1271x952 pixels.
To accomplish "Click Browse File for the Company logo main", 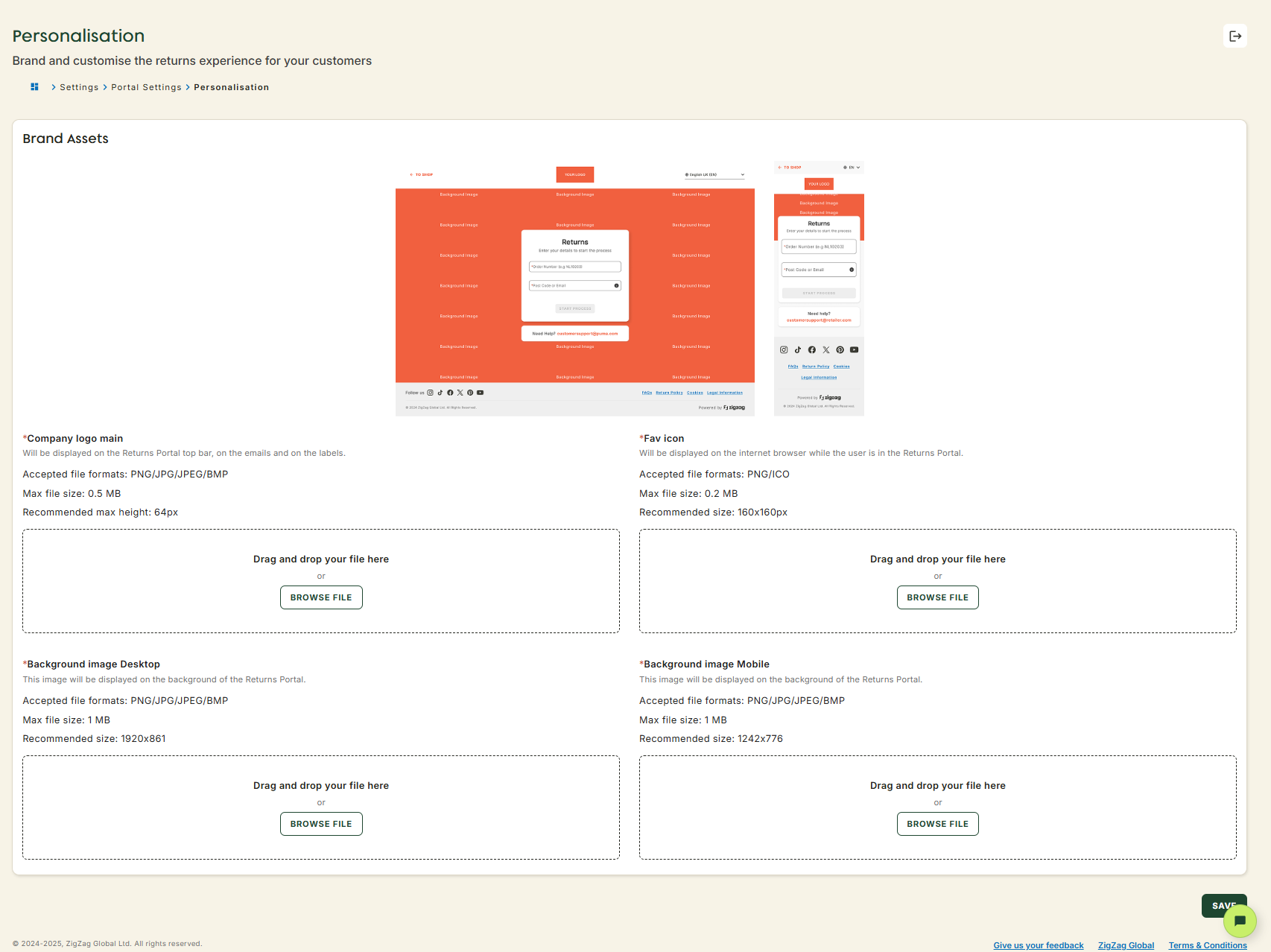I will pyautogui.click(x=321, y=597).
